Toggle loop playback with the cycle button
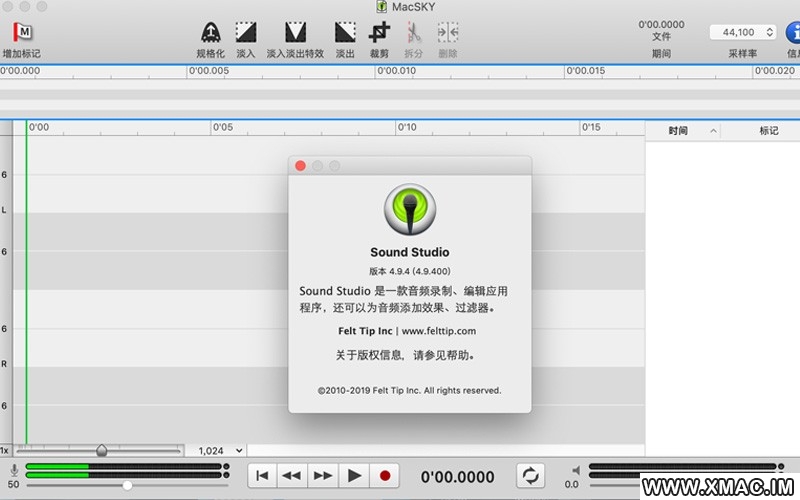 click(530, 476)
